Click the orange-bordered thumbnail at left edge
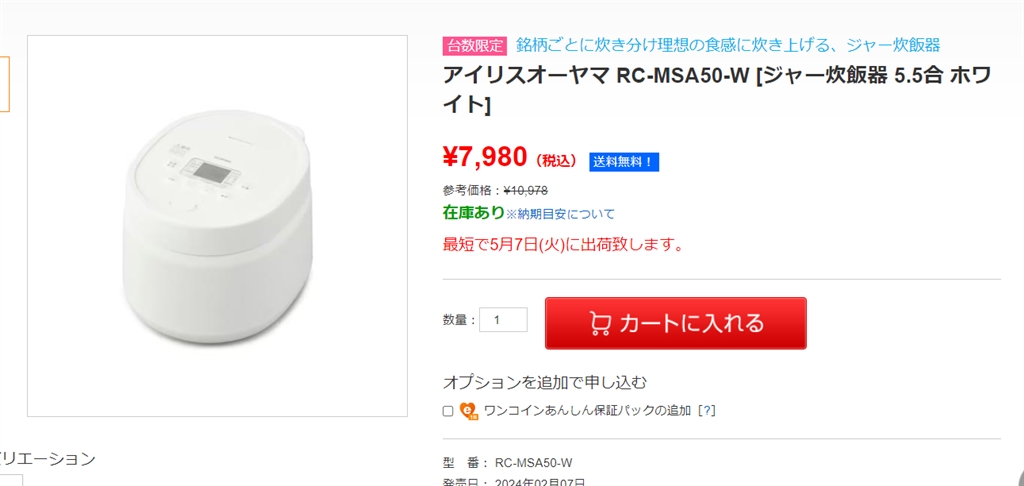The image size is (1024, 486). tap(5, 84)
